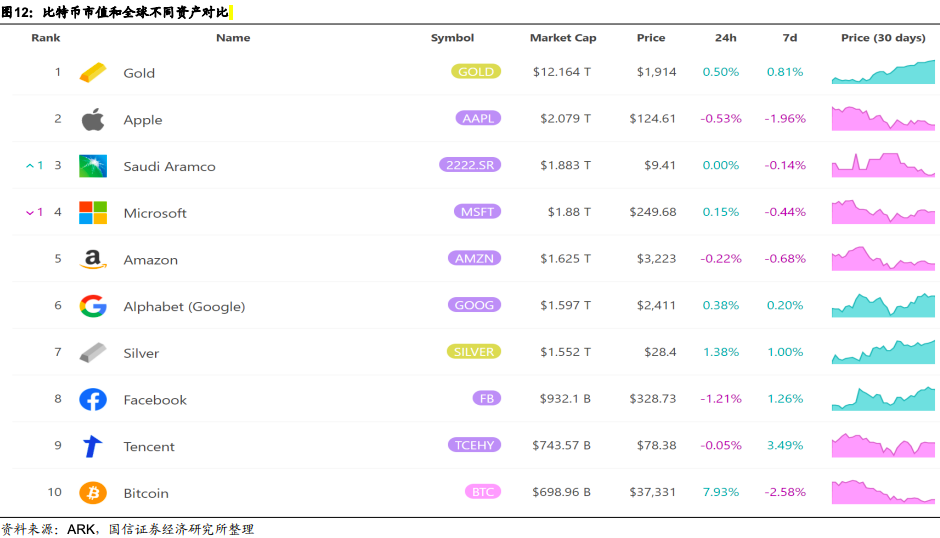Click the AMZN symbol badge
The width and height of the screenshot is (940, 538).
pos(474,259)
